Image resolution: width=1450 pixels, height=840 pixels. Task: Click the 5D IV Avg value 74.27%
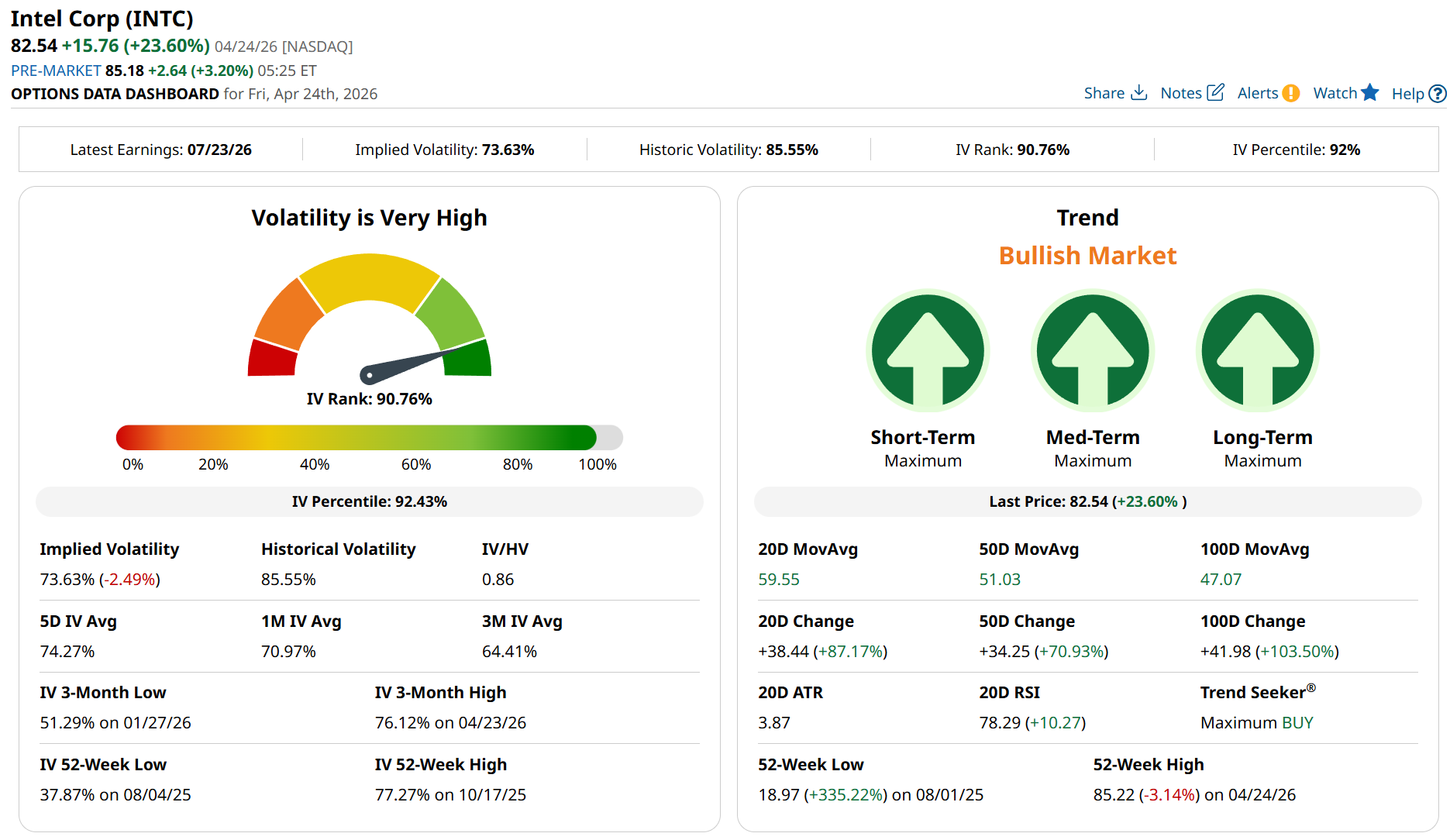coord(67,652)
